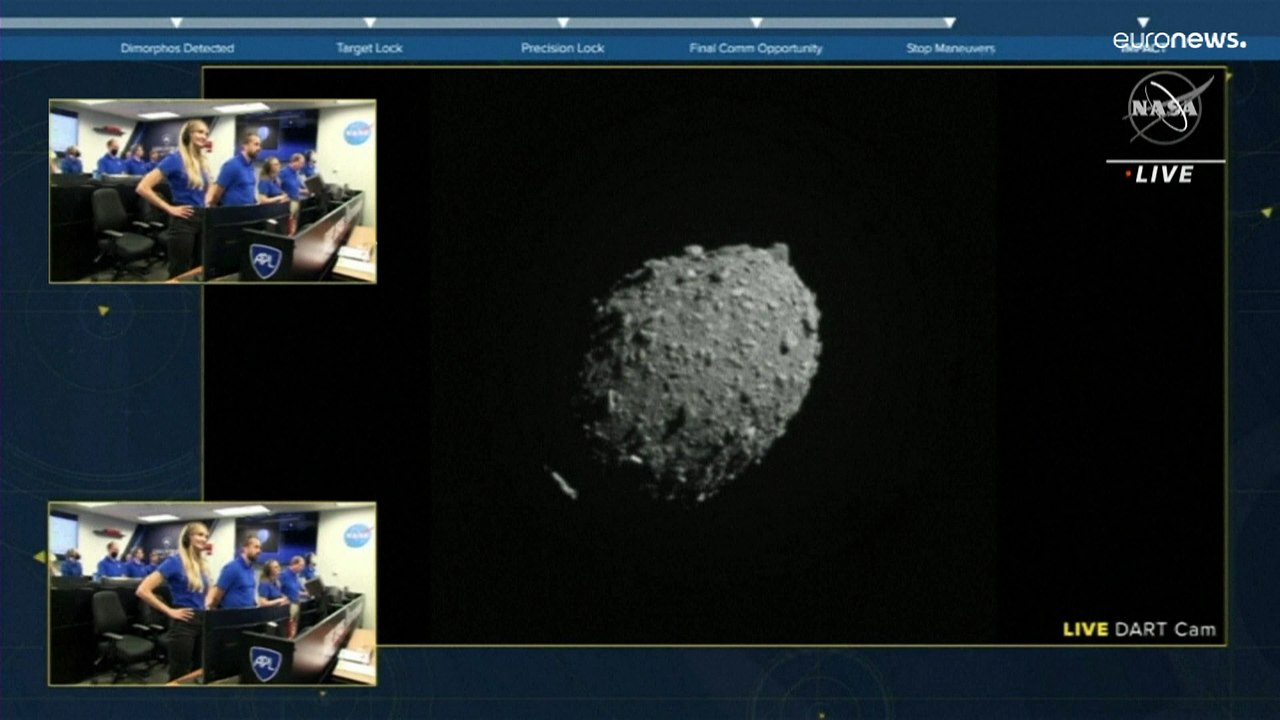Image resolution: width=1280 pixels, height=720 pixels.
Task: Click the red-dot LIVE indicator under the NASA logo
Action: tap(1160, 175)
